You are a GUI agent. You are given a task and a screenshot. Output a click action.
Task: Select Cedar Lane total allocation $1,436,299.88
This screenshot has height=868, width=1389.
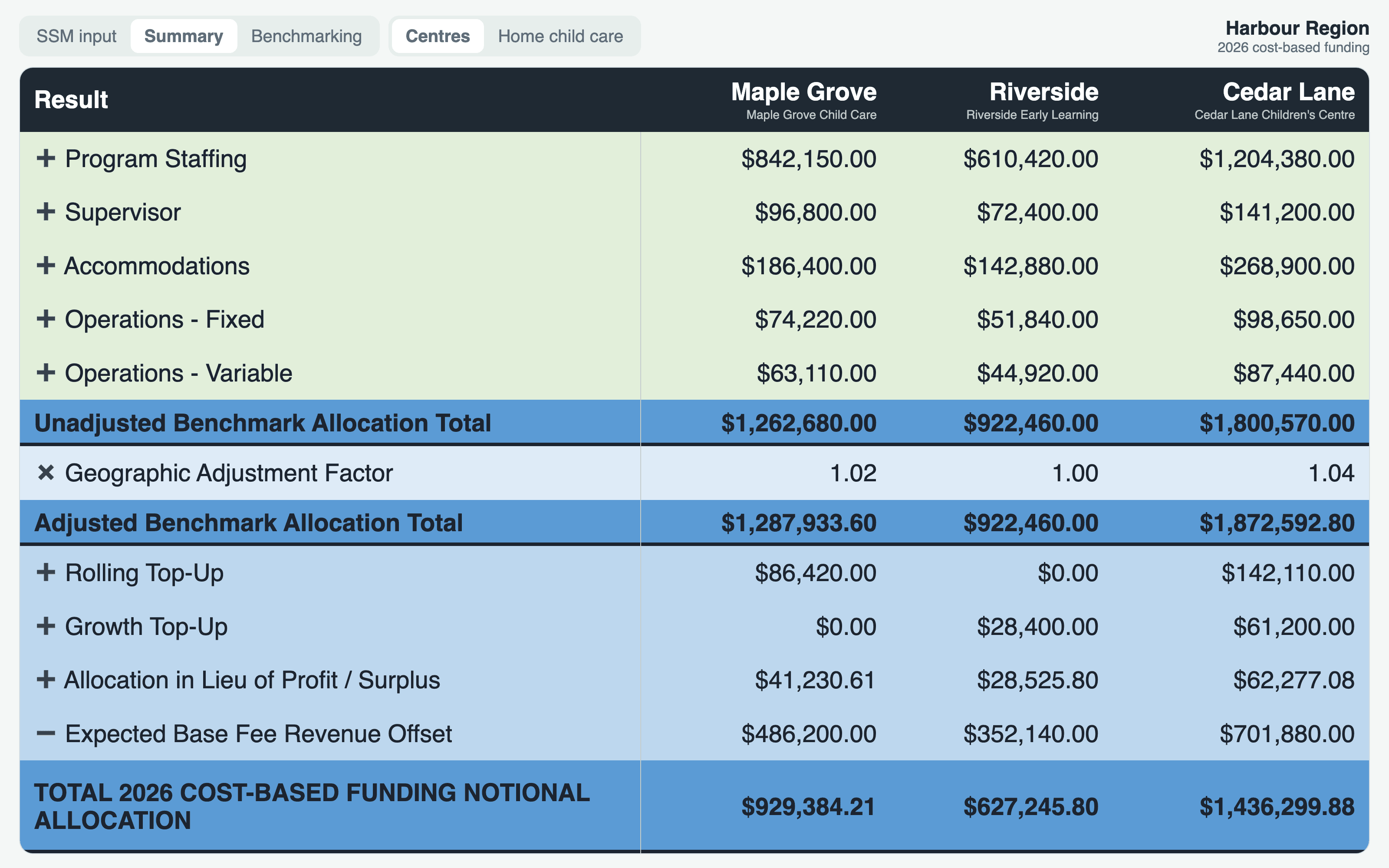point(1277,807)
